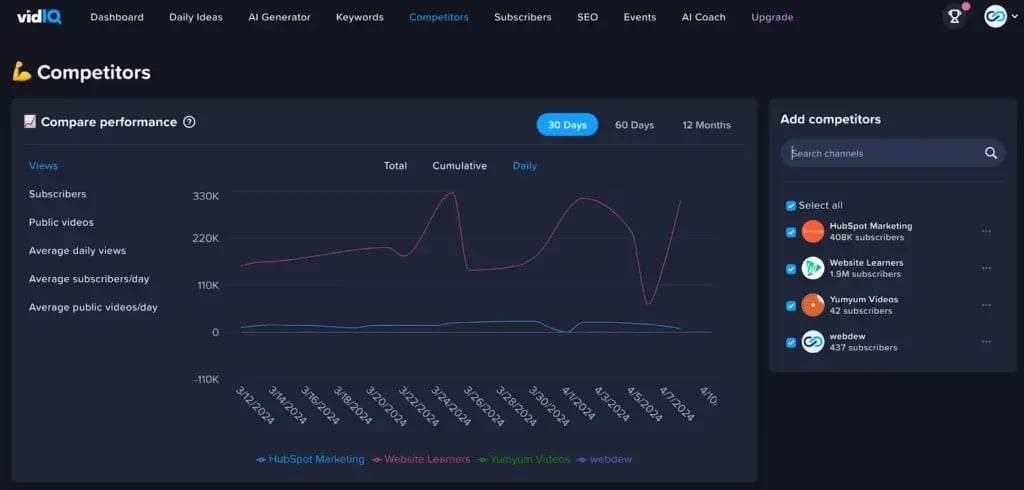Click the vidIQ logo

(x=38, y=16)
